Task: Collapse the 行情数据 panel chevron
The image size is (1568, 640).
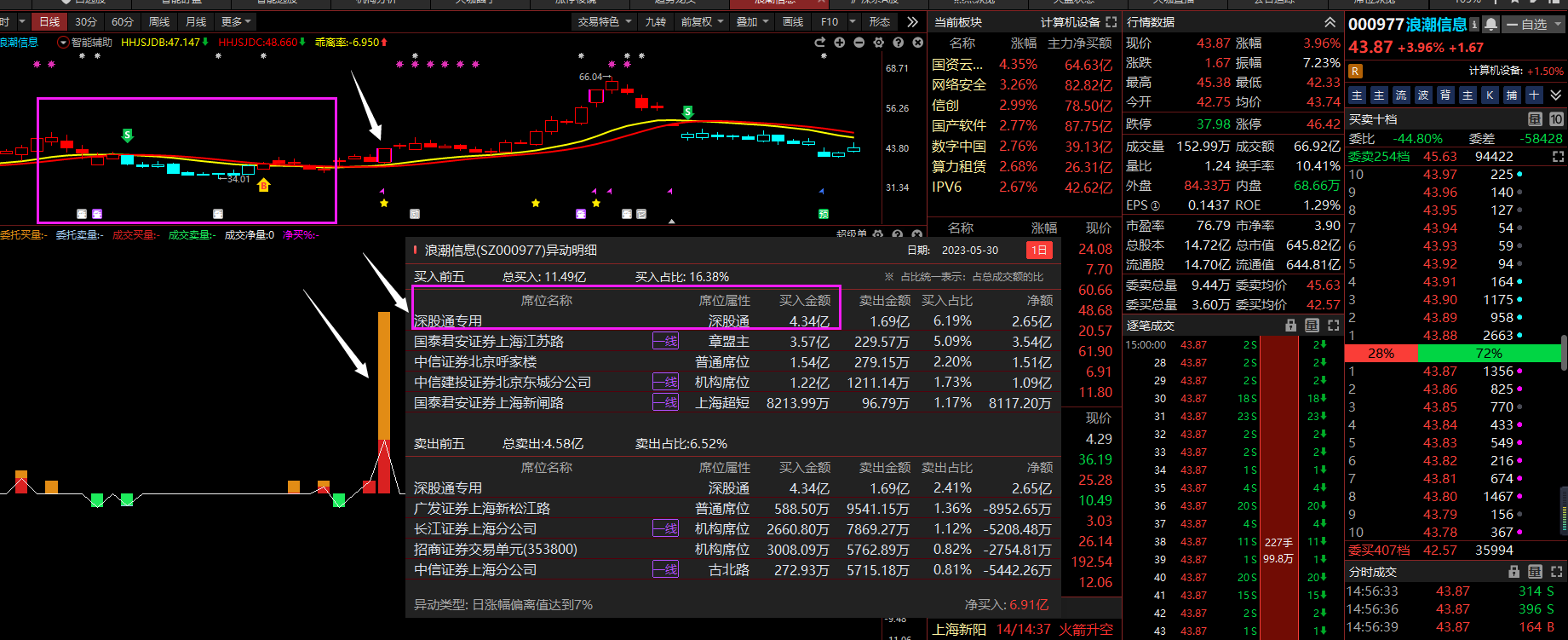Action: tap(1330, 21)
